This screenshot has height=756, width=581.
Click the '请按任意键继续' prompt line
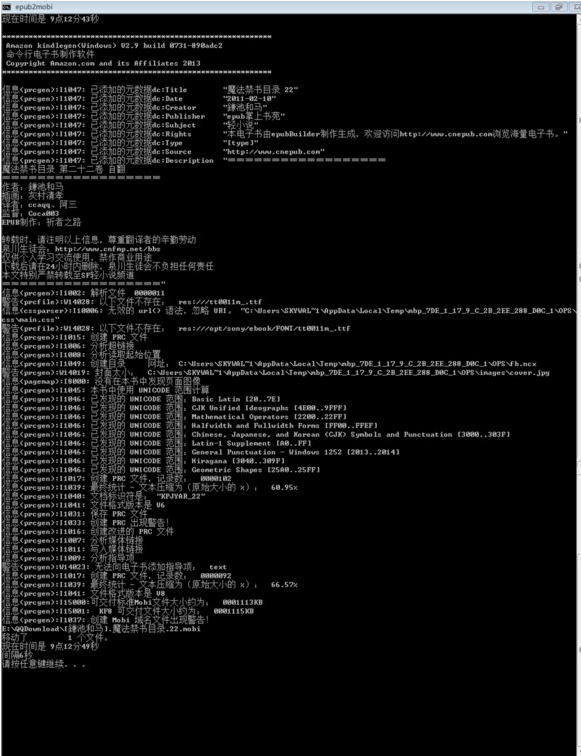43,664
